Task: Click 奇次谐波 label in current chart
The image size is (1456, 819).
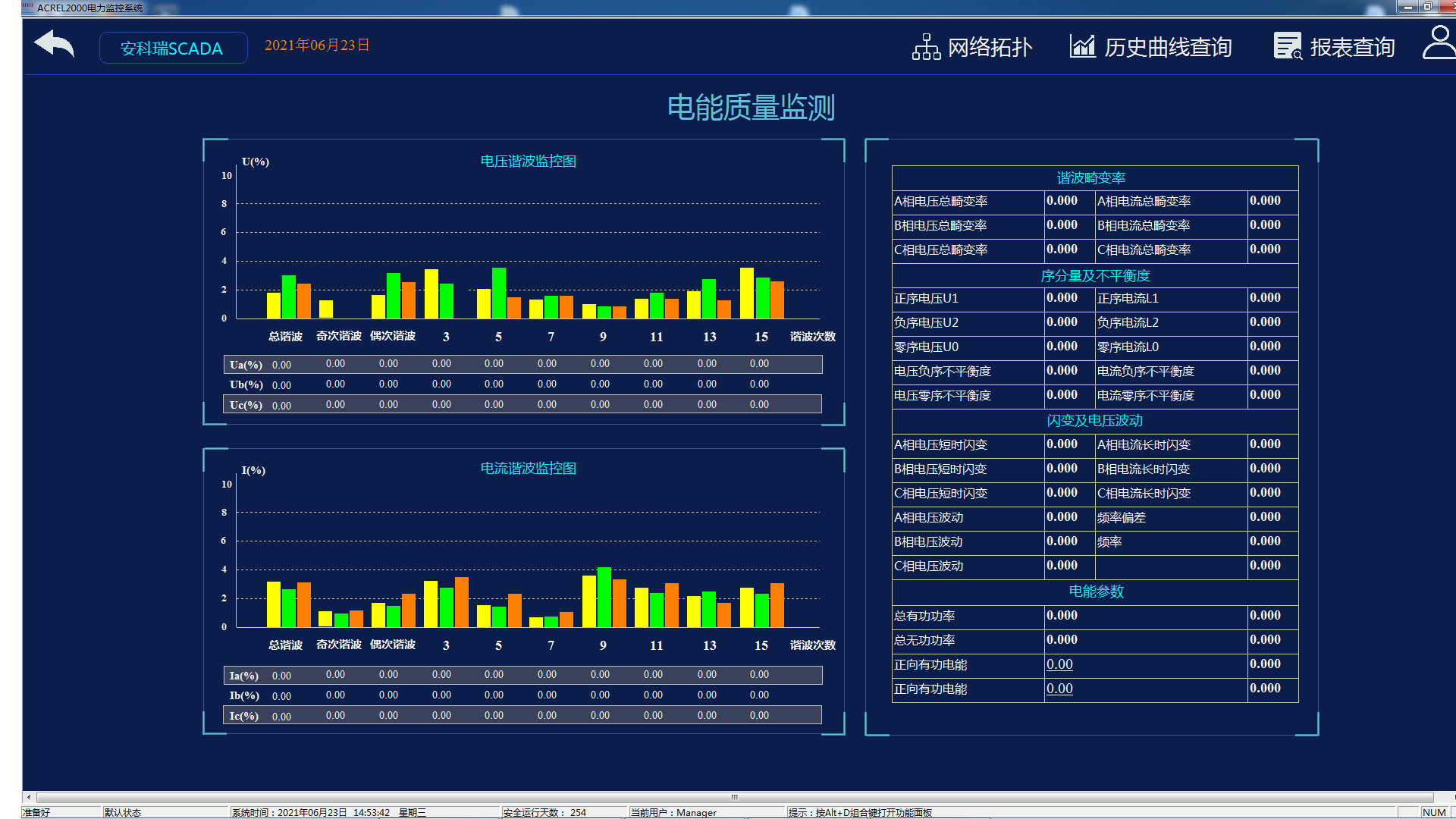Action: click(339, 645)
